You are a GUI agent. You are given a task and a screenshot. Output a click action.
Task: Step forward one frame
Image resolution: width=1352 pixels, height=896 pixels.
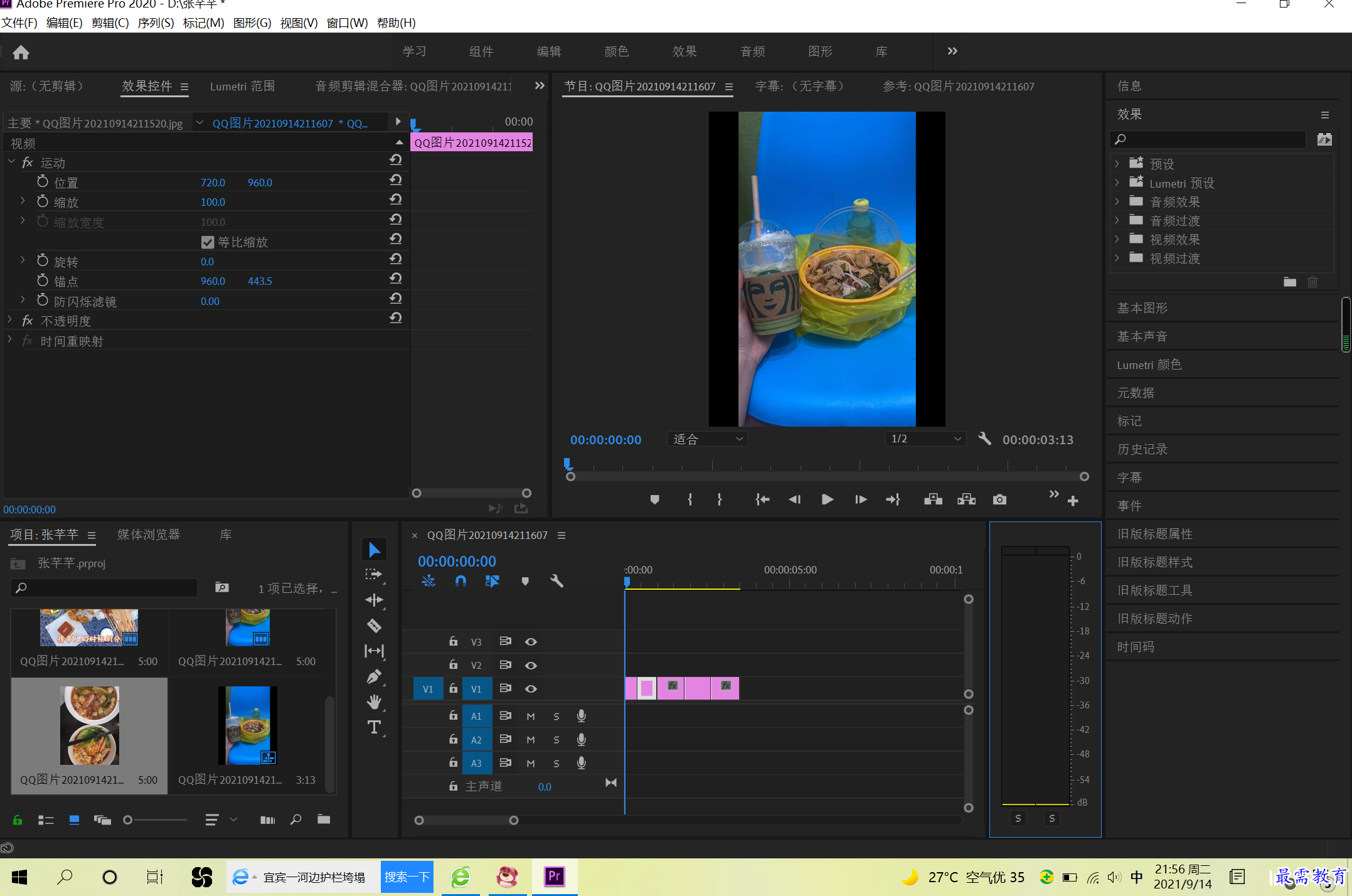coord(861,499)
